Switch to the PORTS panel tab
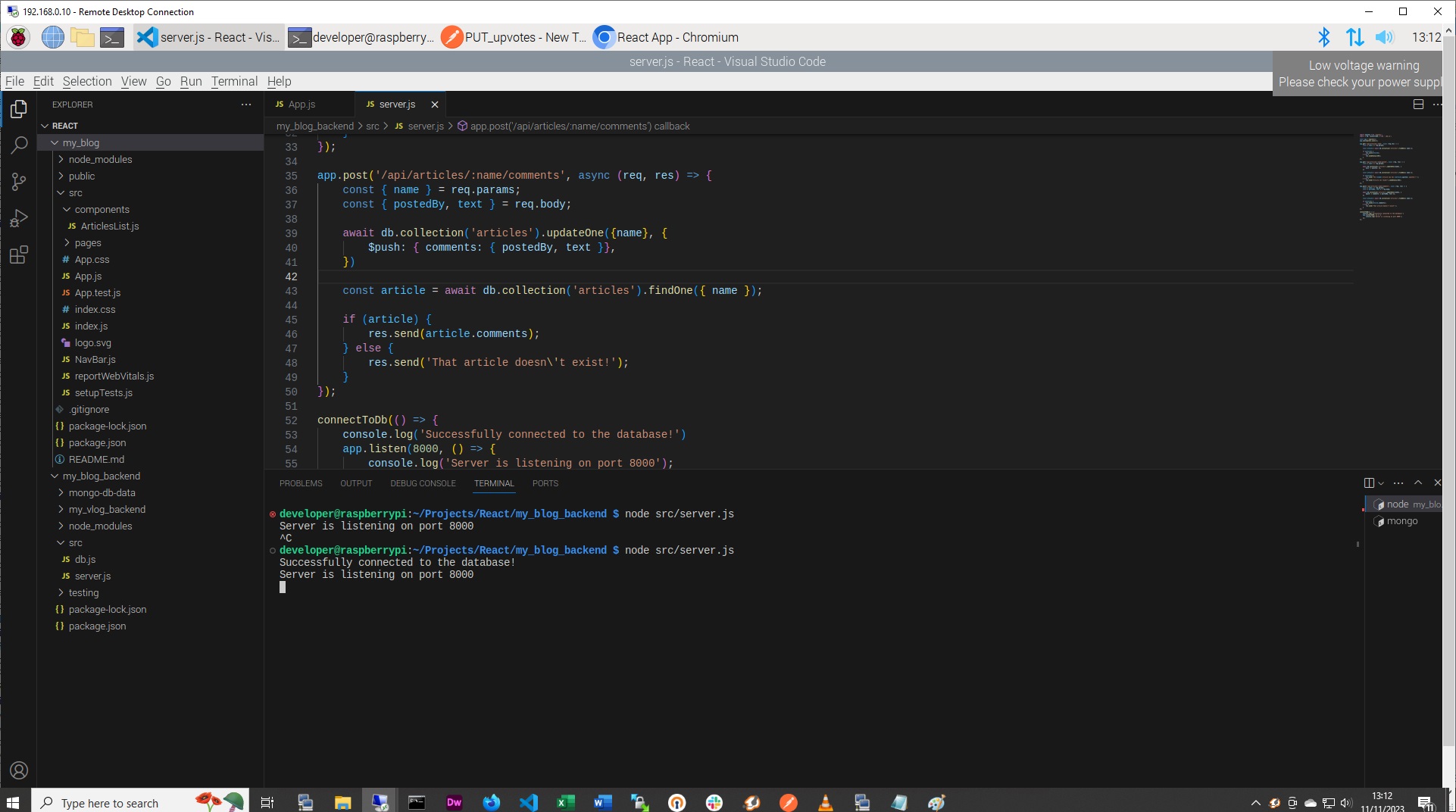1456x812 pixels. pos(545,483)
